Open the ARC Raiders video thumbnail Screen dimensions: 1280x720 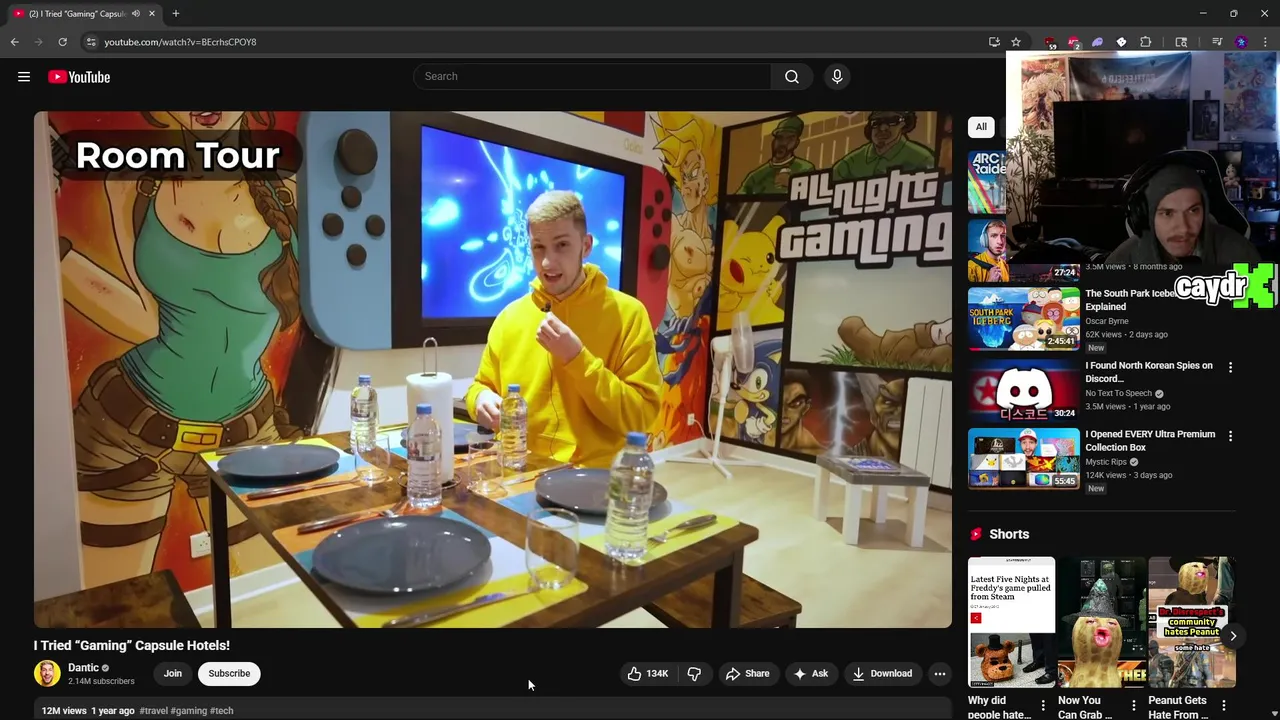point(987,182)
